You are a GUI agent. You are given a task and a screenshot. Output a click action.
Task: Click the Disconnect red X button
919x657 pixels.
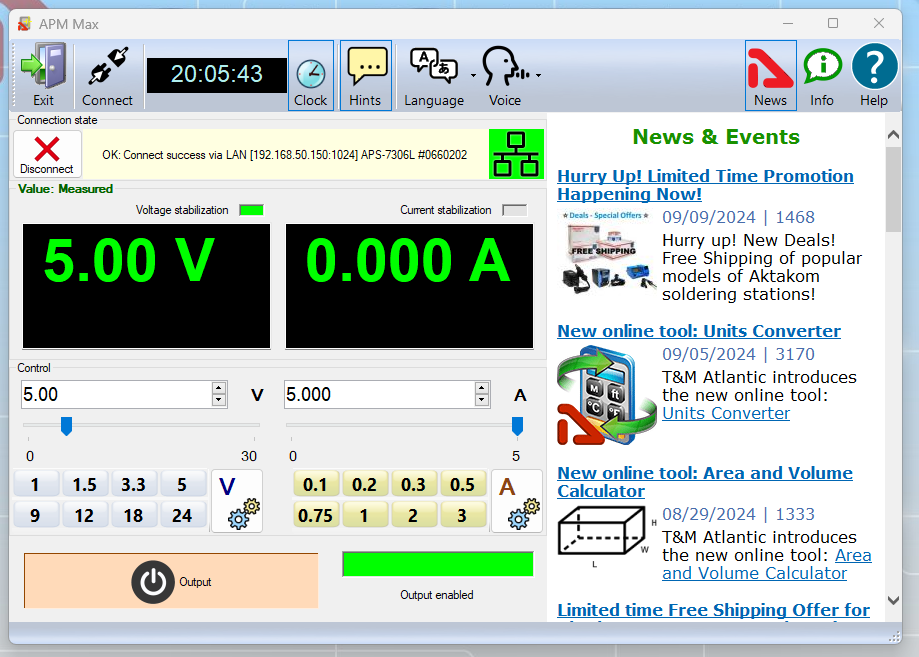coord(47,155)
